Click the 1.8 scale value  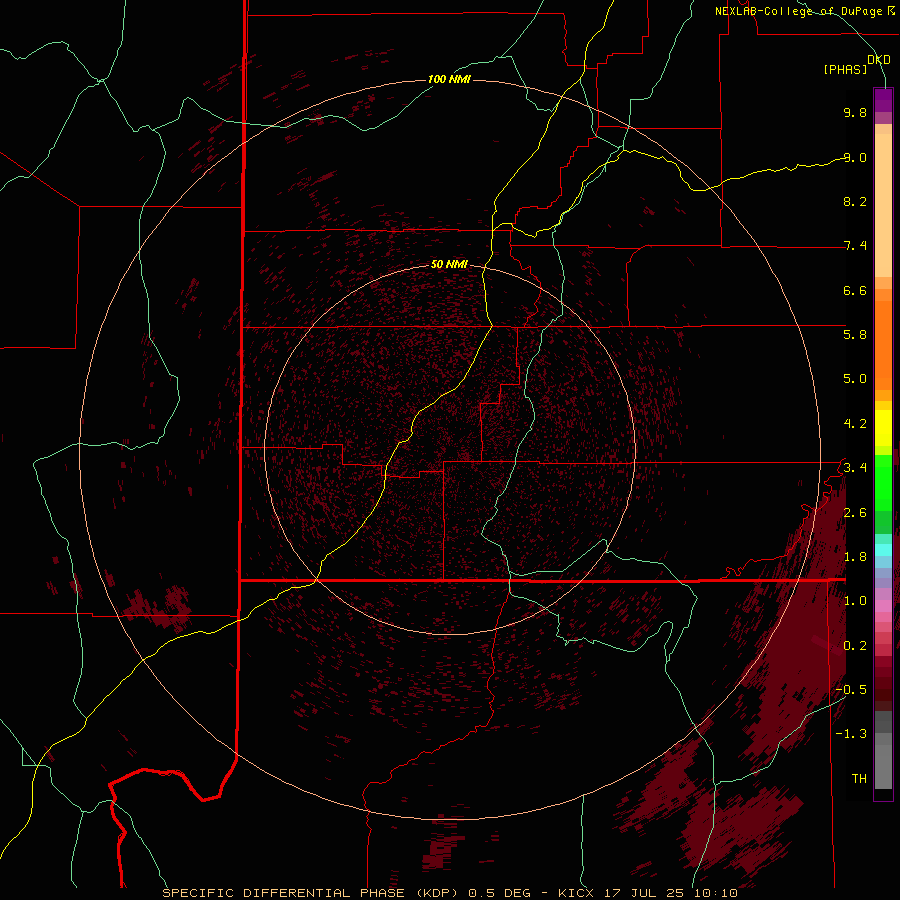click(x=855, y=557)
